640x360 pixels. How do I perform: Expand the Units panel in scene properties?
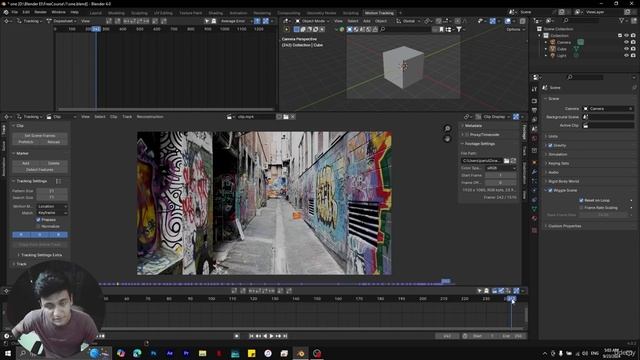pos(553,136)
